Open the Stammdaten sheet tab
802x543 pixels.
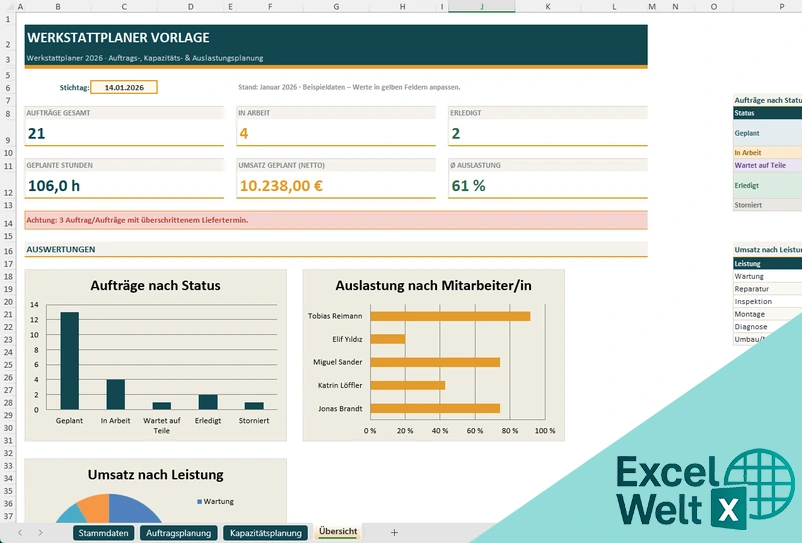[x=103, y=533]
